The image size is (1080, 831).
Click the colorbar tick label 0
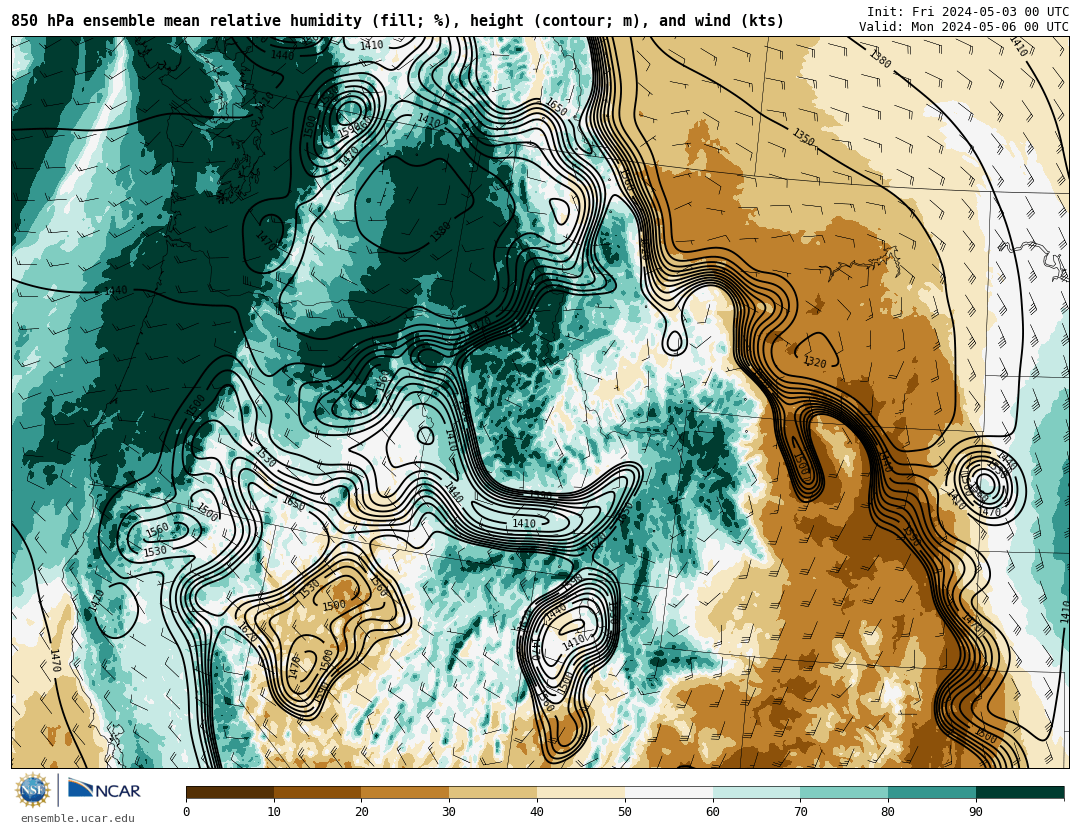pos(187,812)
